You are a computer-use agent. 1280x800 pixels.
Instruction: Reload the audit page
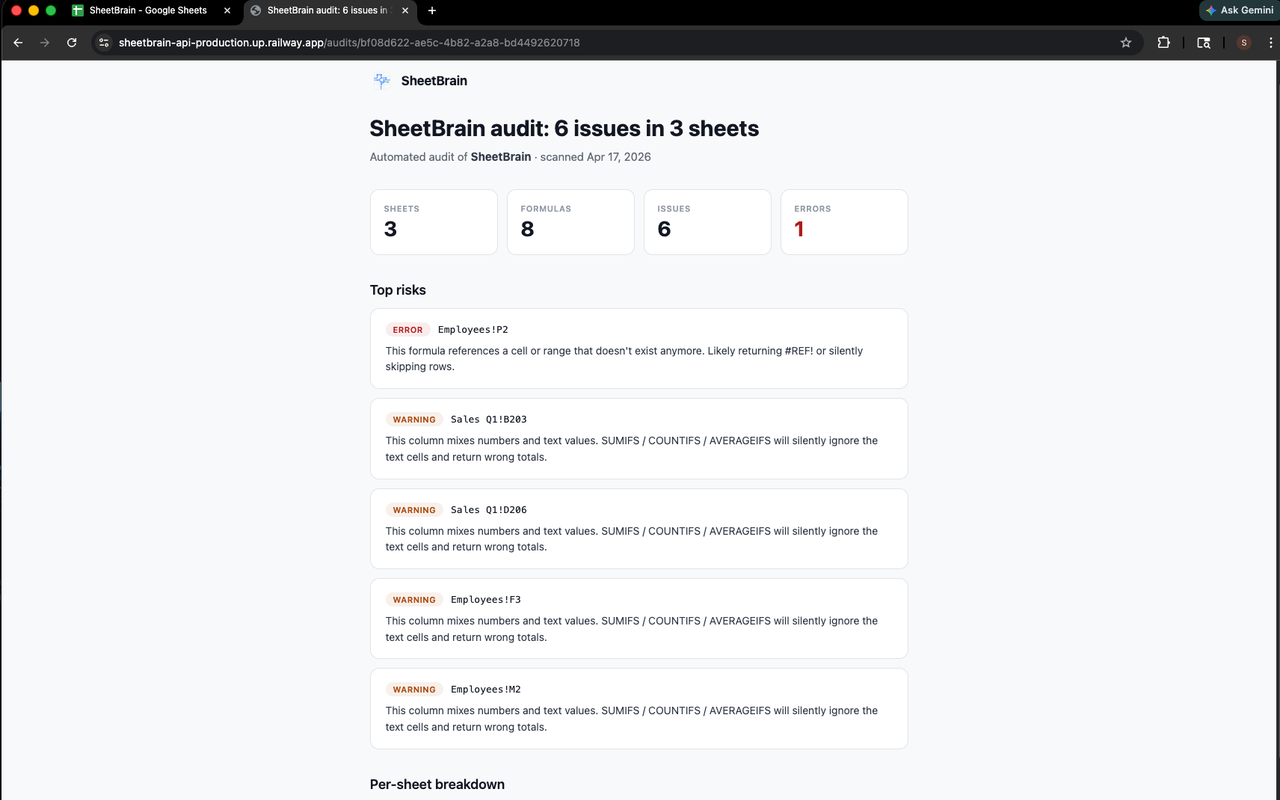pos(70,42)
